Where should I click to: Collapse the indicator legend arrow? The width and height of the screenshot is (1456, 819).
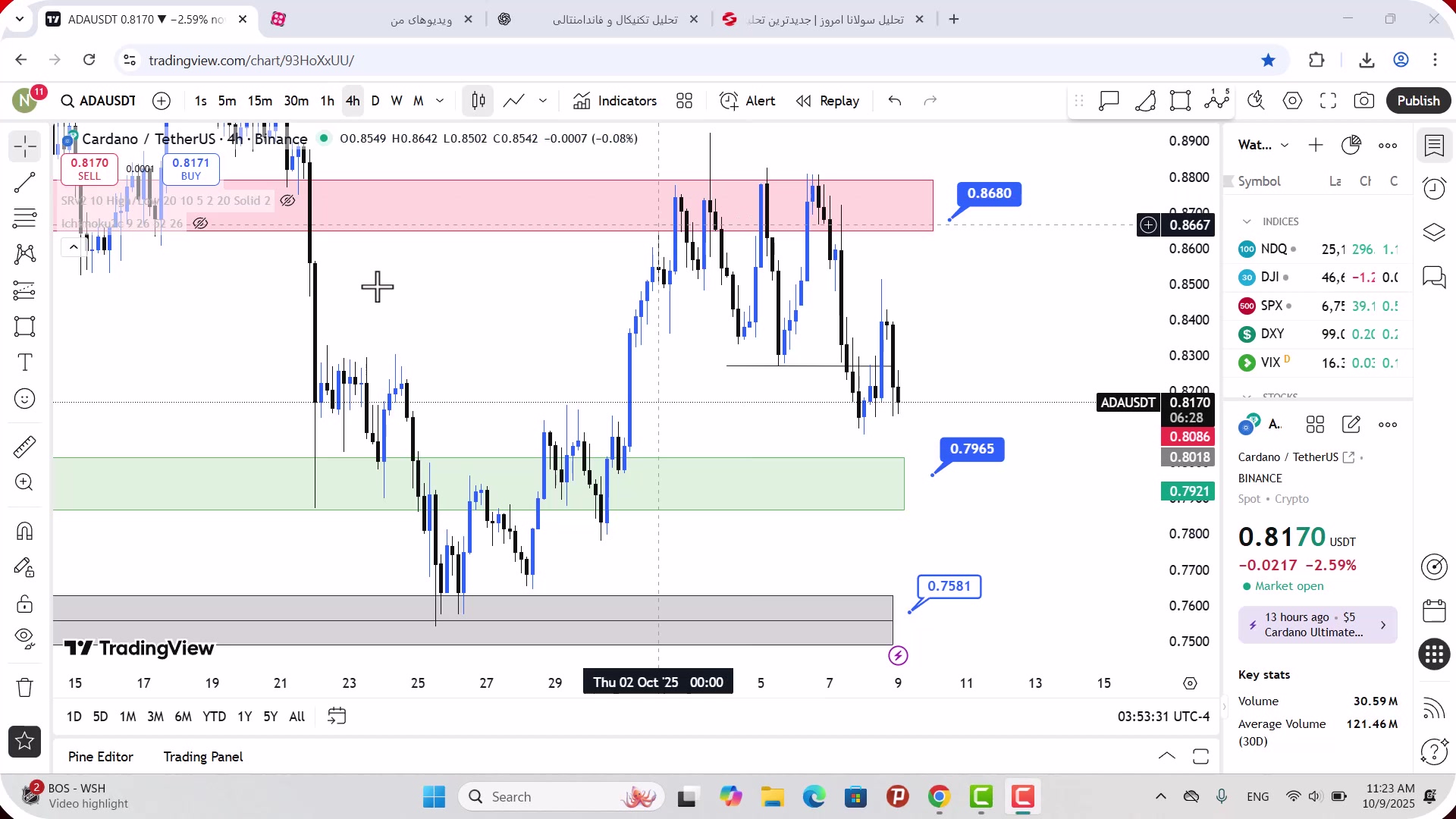pyautogui.click(x=74, y=247)
